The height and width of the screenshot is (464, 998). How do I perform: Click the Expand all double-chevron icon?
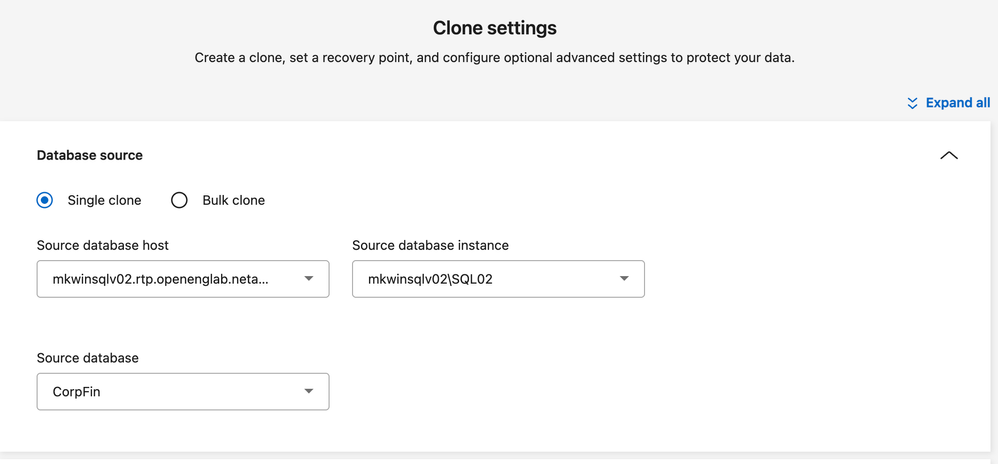(912, 103)
